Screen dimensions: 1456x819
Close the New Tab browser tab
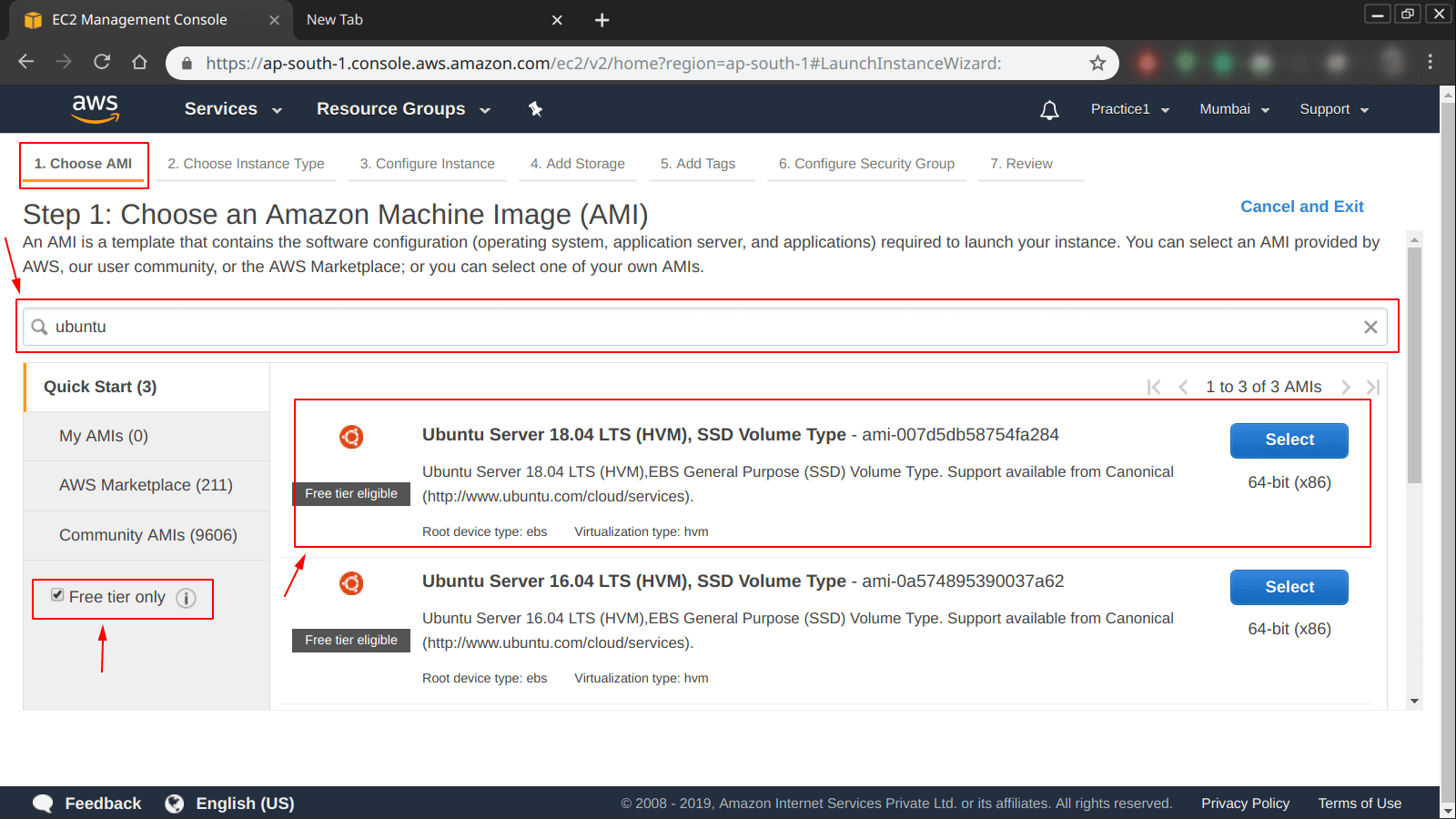click(557, 20)
